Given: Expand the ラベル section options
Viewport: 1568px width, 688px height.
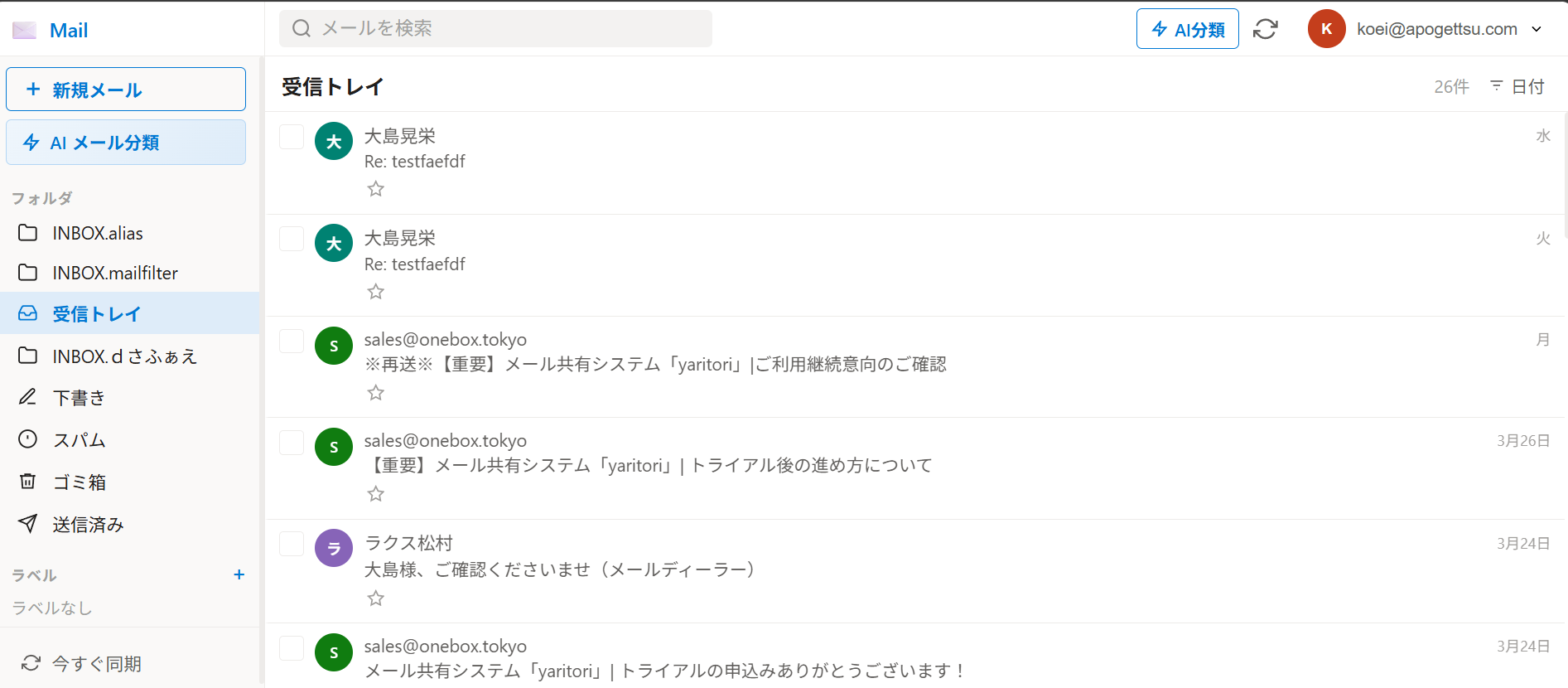Looking at the screenshot, I should [34, 574].
